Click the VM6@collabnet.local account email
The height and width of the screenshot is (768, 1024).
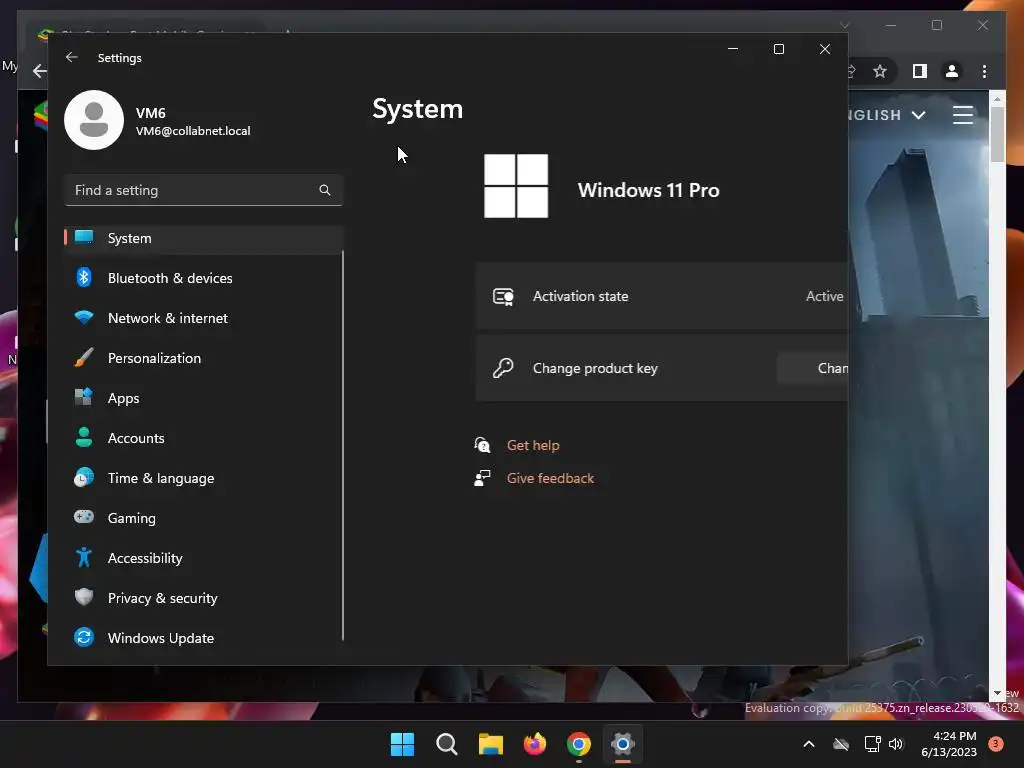pyautogui.click(x=193, y=131)
